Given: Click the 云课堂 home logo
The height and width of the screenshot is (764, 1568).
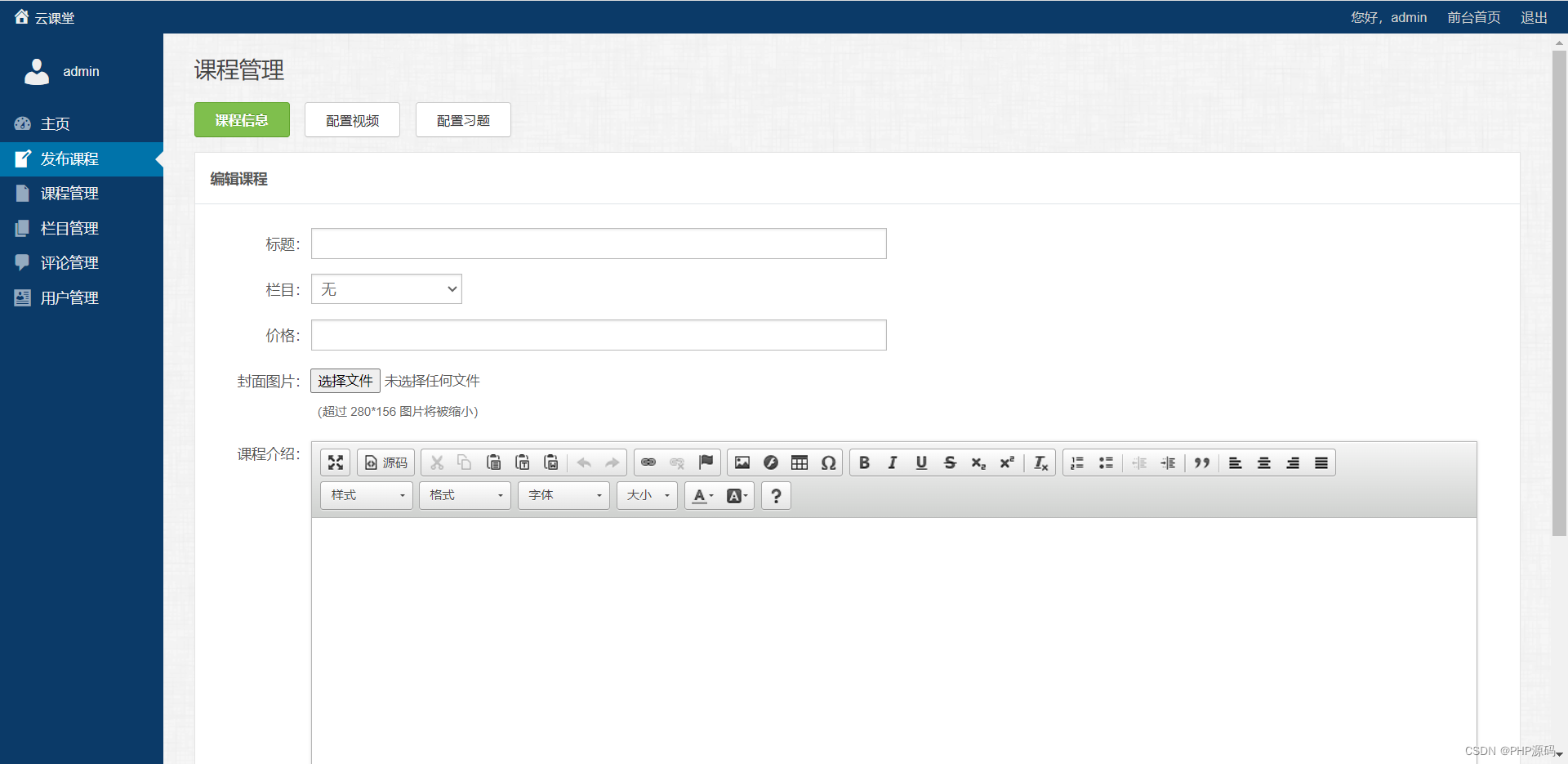Looking at the screenshot, I should [44, 17].
